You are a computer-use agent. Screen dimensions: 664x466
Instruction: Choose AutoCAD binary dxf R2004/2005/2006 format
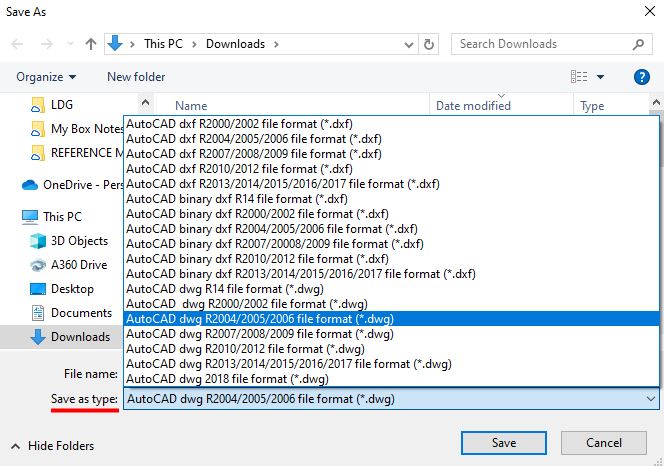point(391,229)
